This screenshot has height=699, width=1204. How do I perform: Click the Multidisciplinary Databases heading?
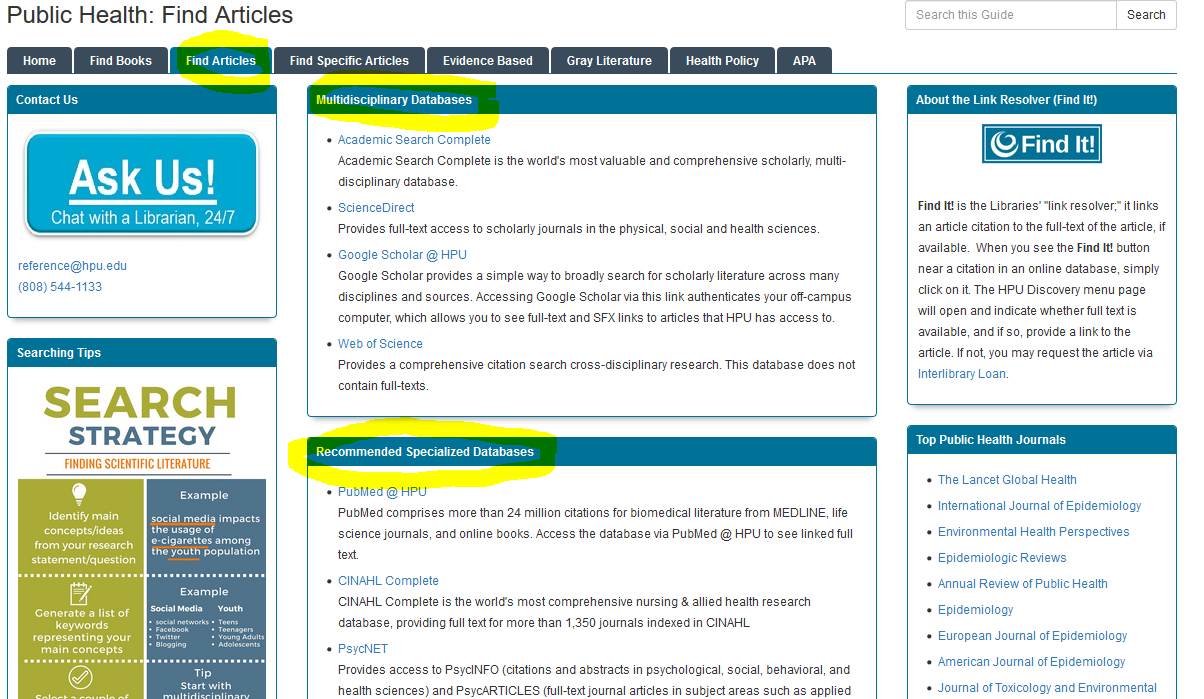click(x=394, y=100)
